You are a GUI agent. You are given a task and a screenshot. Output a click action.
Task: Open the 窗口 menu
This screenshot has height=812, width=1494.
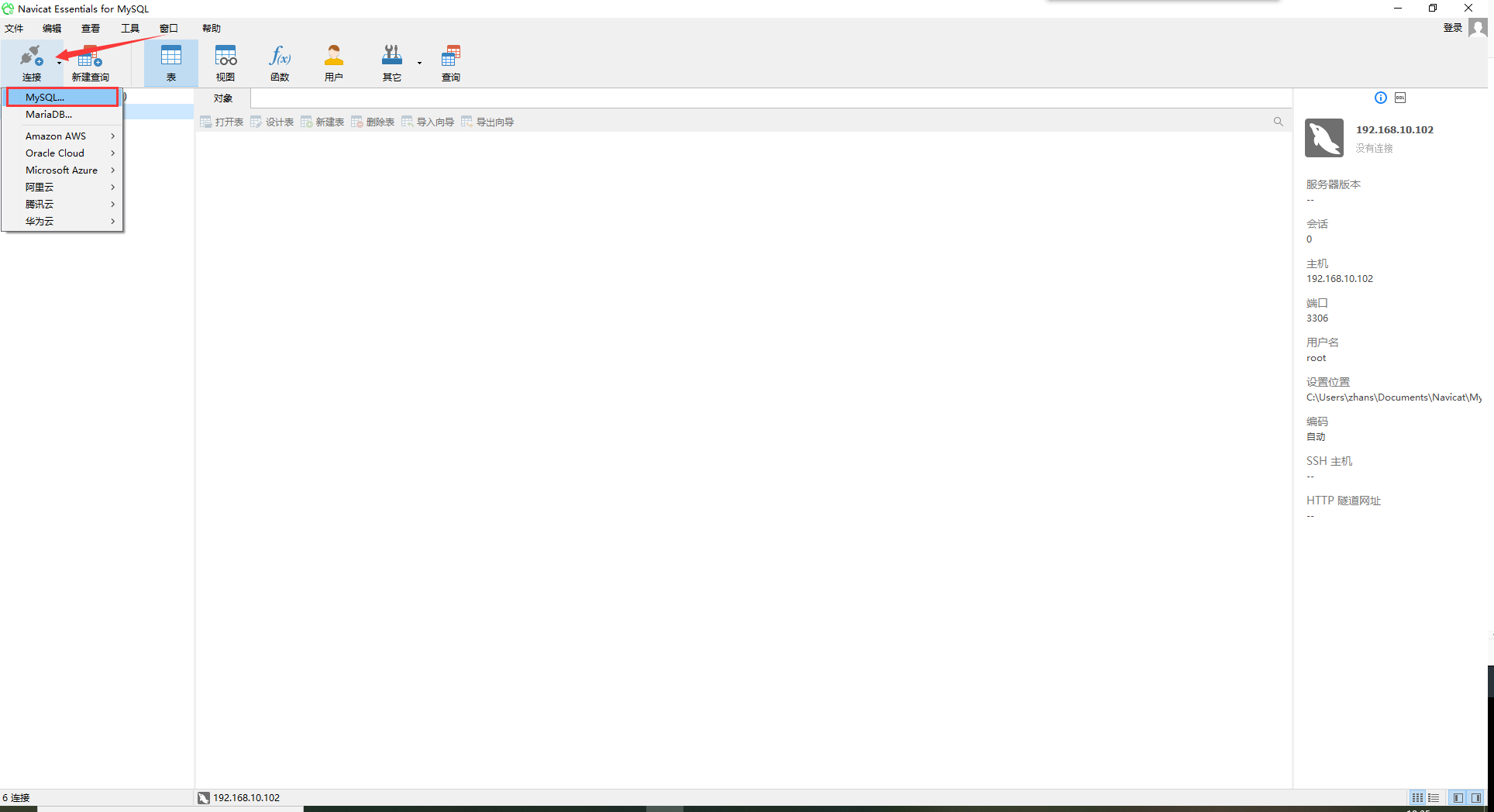click(x=169, y=28)
